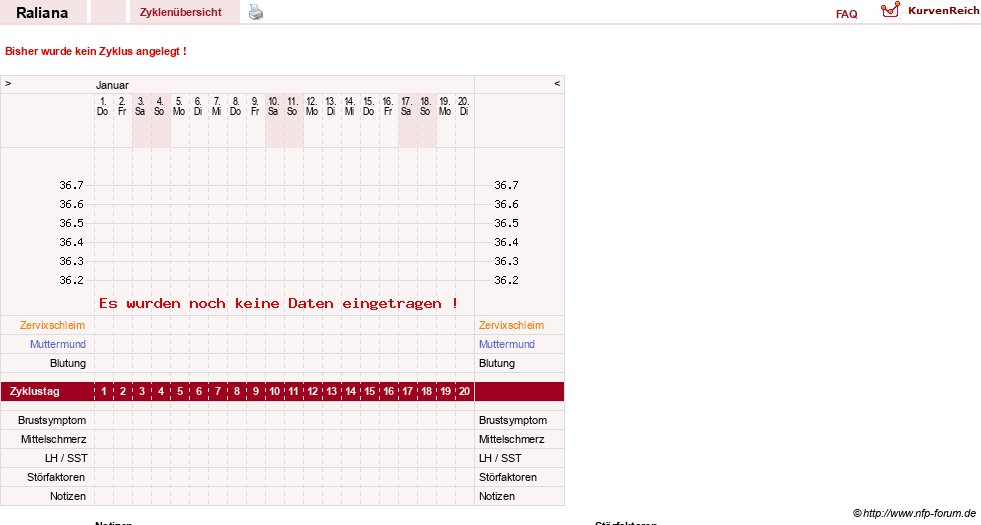Image resolution: width=981 pixels, height=525 pixels.
Task: Click the right Zervixschleim label
Action: tap(511, 325)
